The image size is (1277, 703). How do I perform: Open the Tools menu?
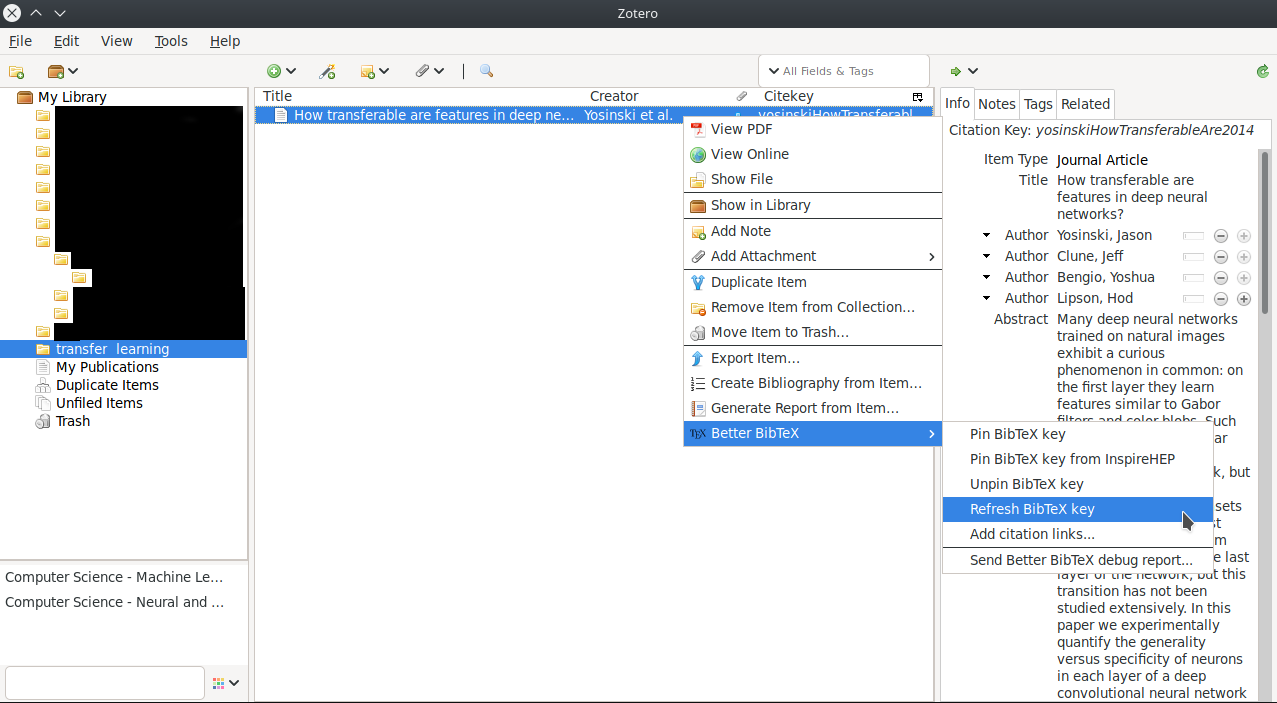171,41
